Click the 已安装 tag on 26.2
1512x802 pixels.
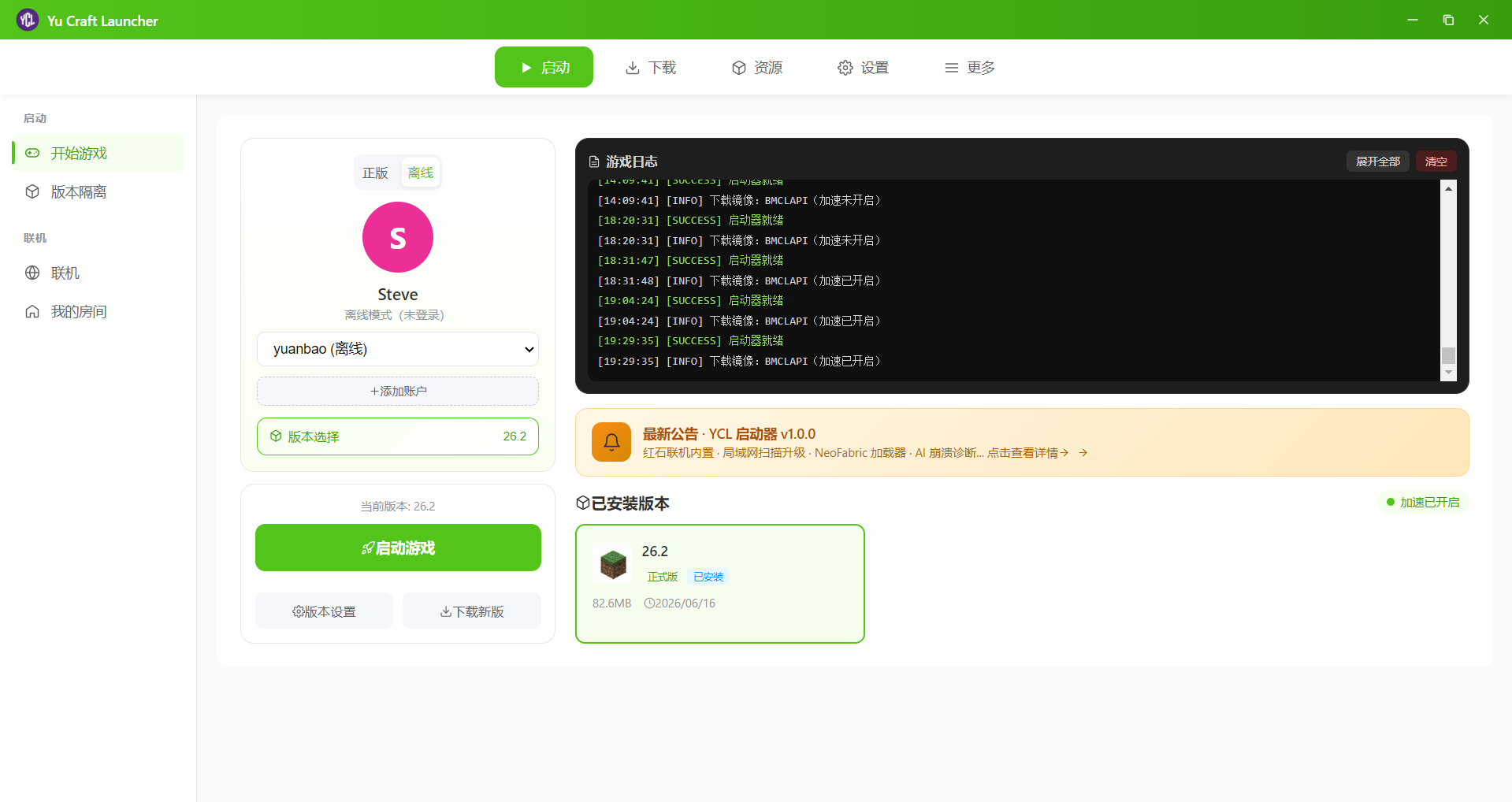coord(708,577)
